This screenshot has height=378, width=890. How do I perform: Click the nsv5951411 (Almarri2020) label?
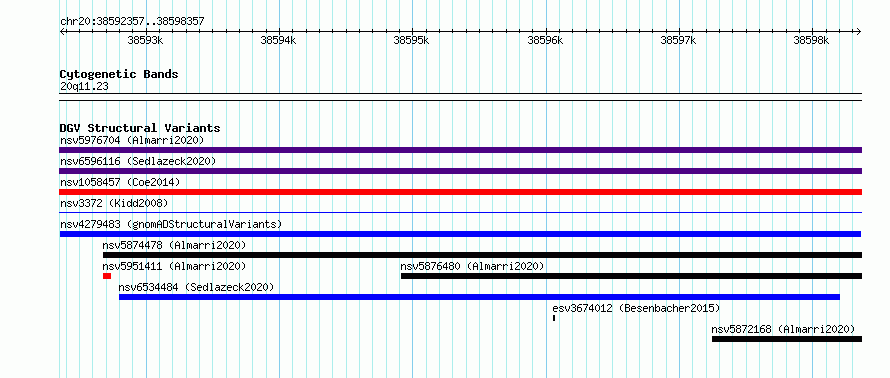pyautogui.click(x=174, y=266)
